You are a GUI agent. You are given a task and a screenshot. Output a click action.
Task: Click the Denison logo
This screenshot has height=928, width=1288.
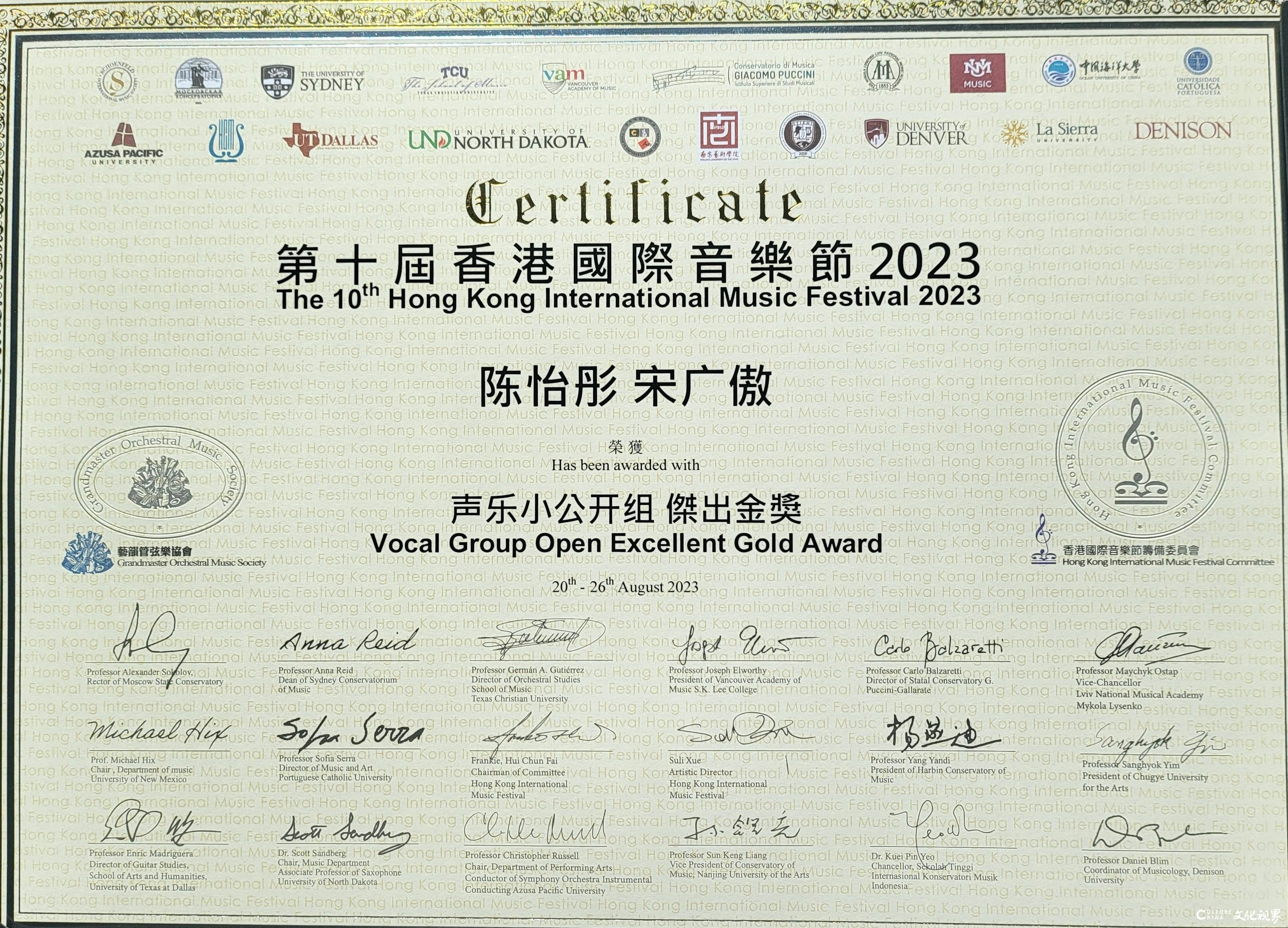point(1183,131)
